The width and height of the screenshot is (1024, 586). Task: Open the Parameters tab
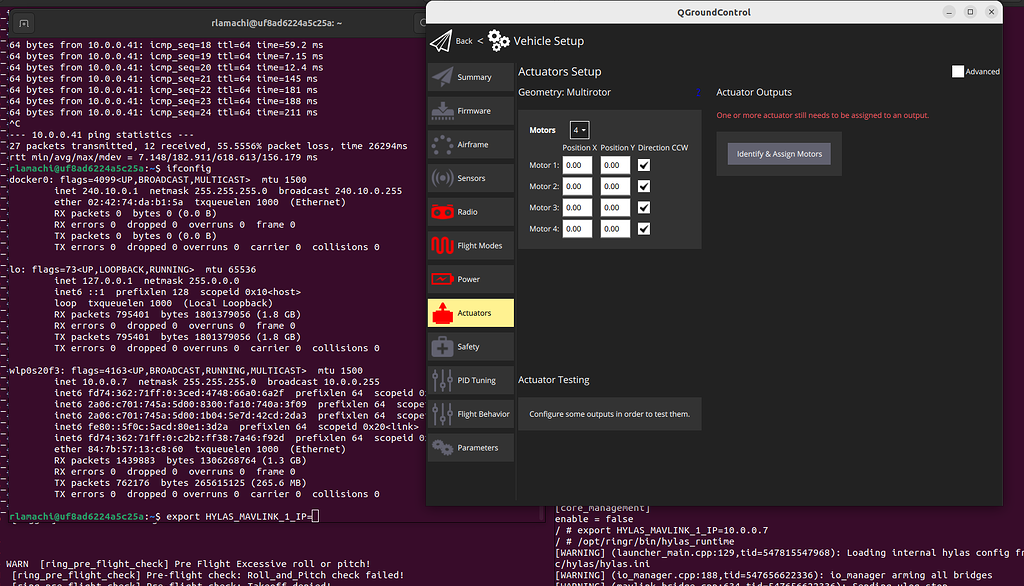point(471,448)
